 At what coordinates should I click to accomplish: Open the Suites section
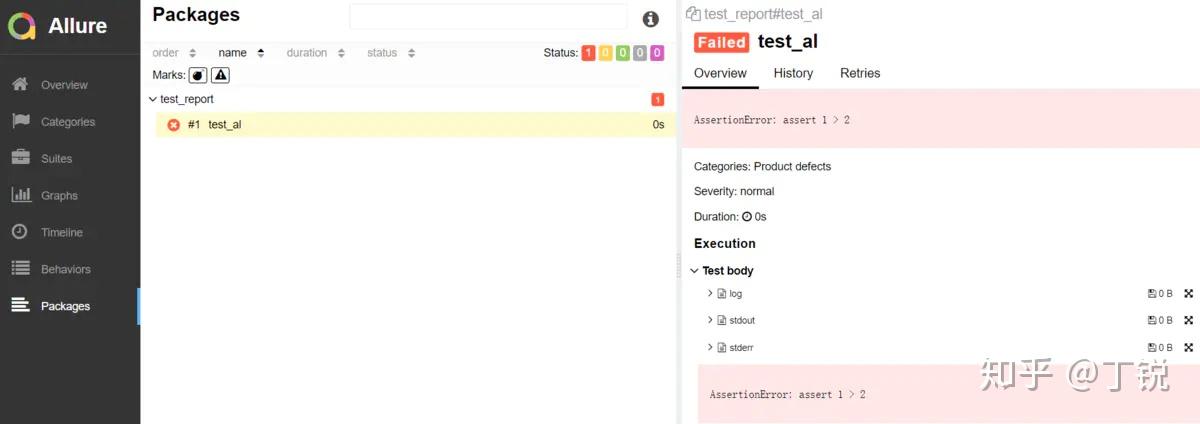pos(56,159)
